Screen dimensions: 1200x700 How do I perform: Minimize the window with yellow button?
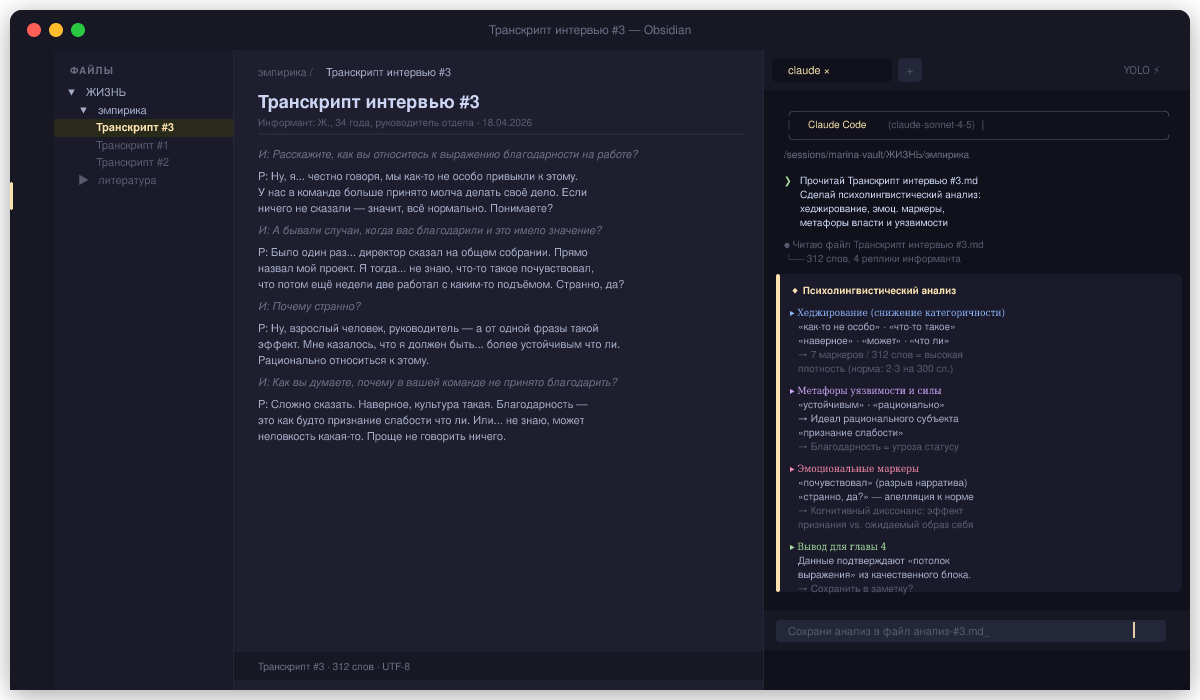coord(56,30)
